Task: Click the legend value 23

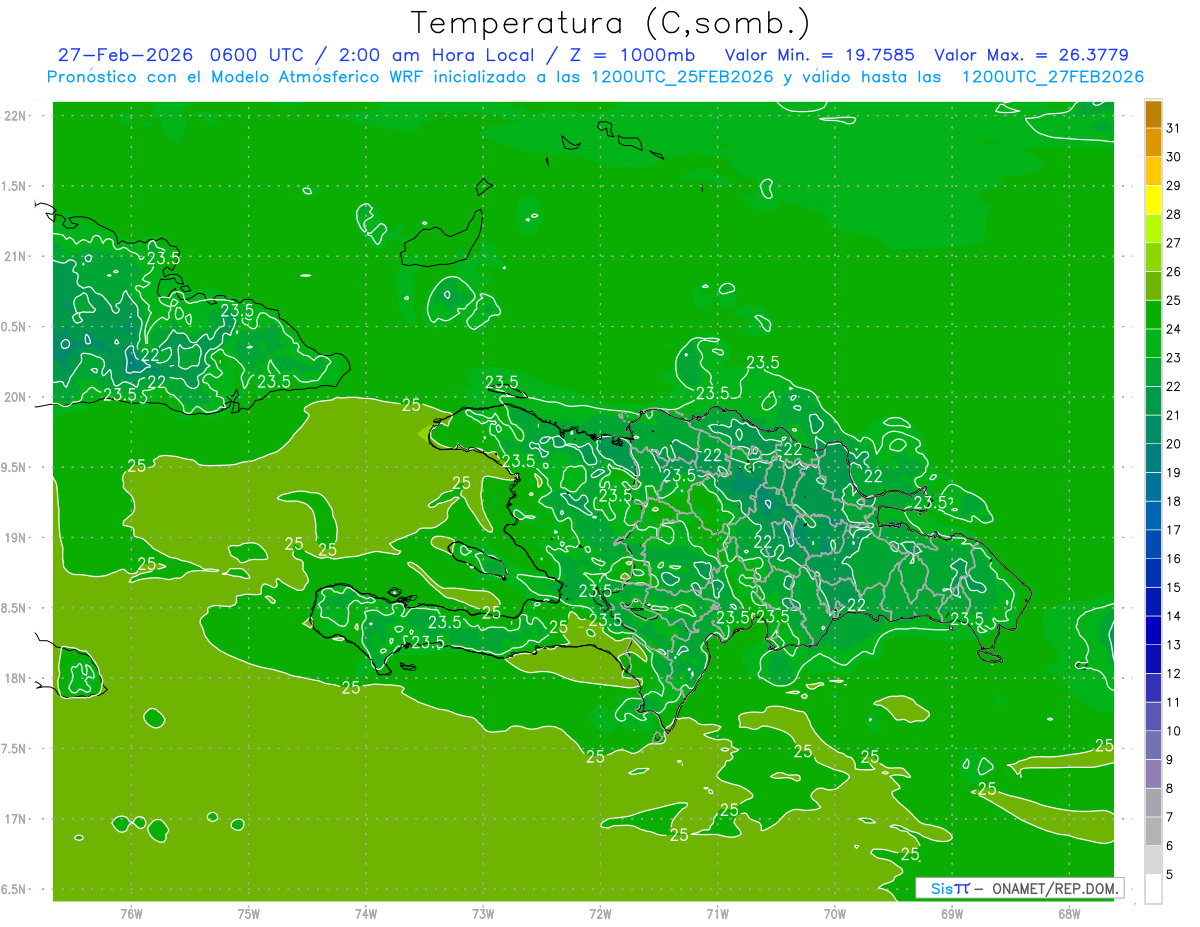Action: pos(1174,358)
